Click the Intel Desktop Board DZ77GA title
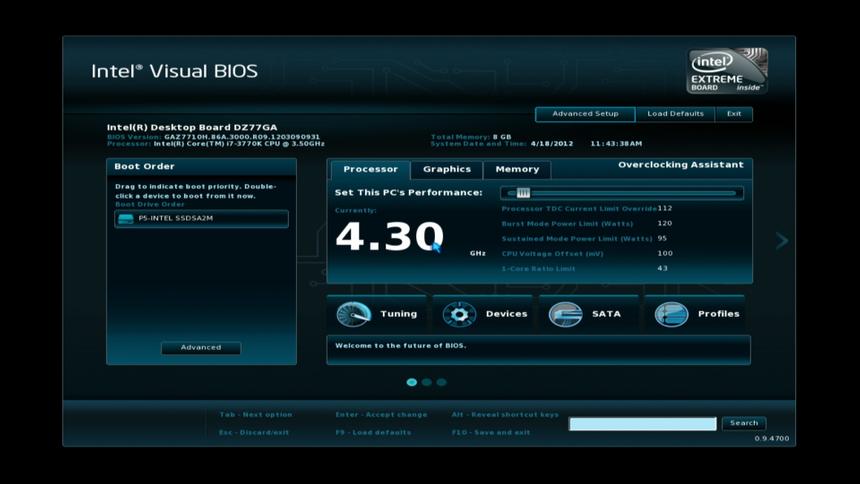 tap(192, 127)
